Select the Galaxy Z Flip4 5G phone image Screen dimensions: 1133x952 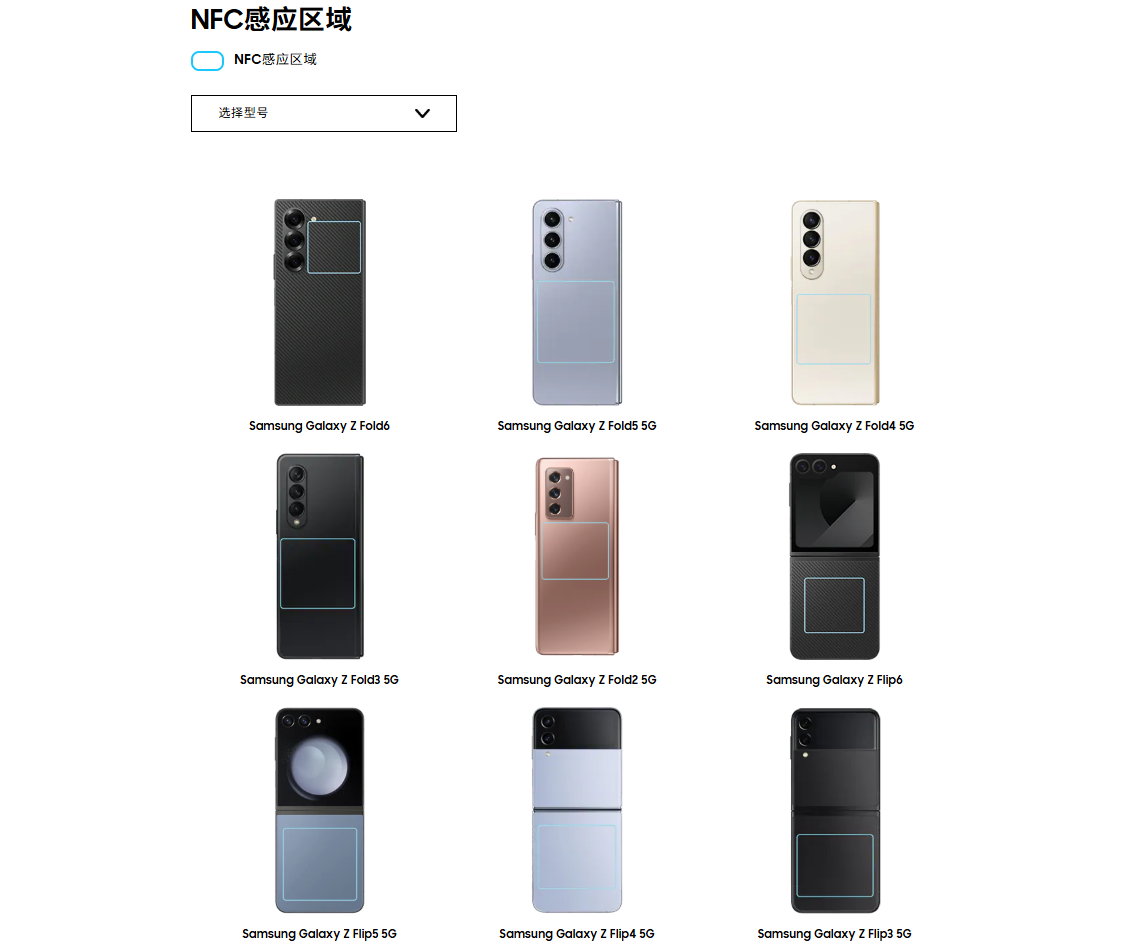[x=577, y=810]
